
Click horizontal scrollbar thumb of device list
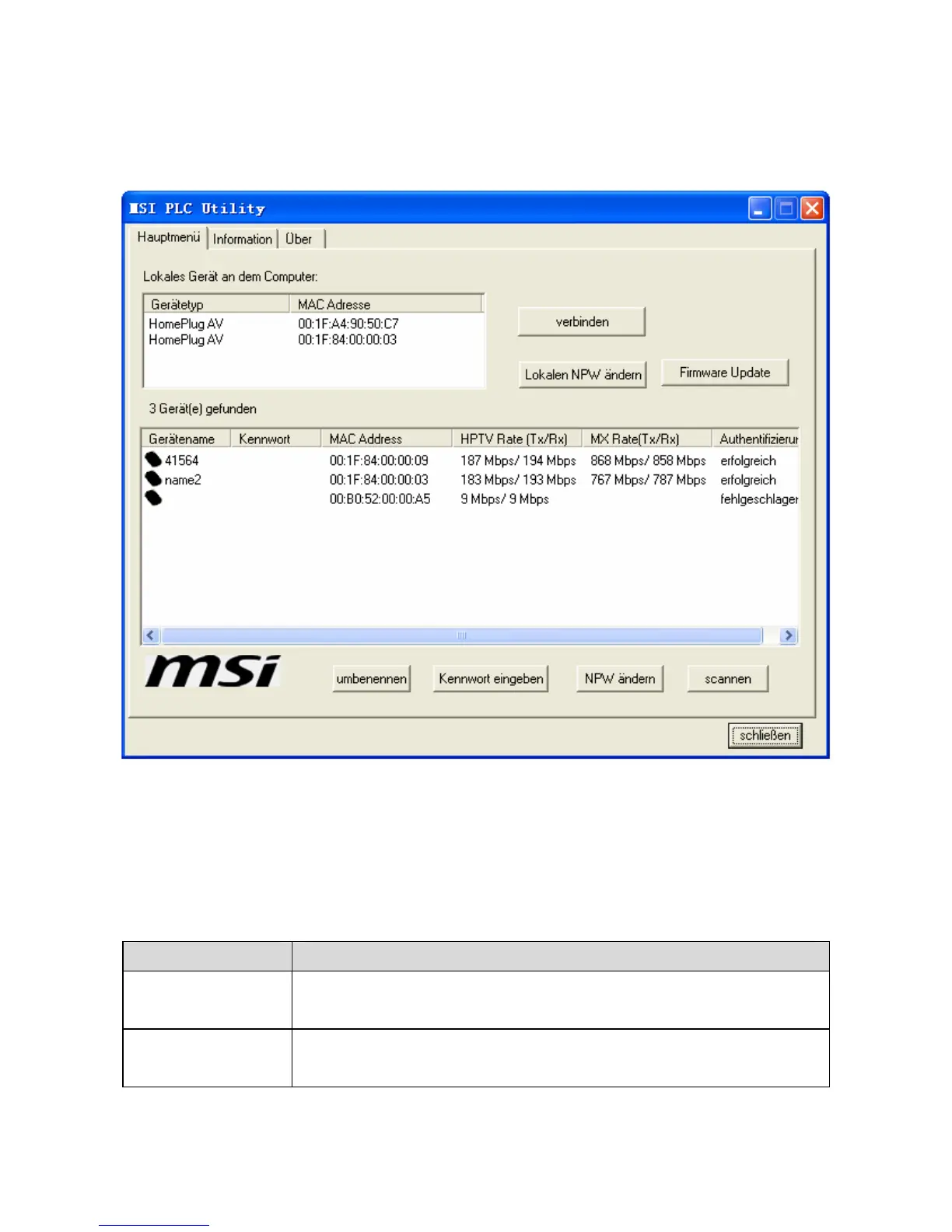click(x=462, y=635)
